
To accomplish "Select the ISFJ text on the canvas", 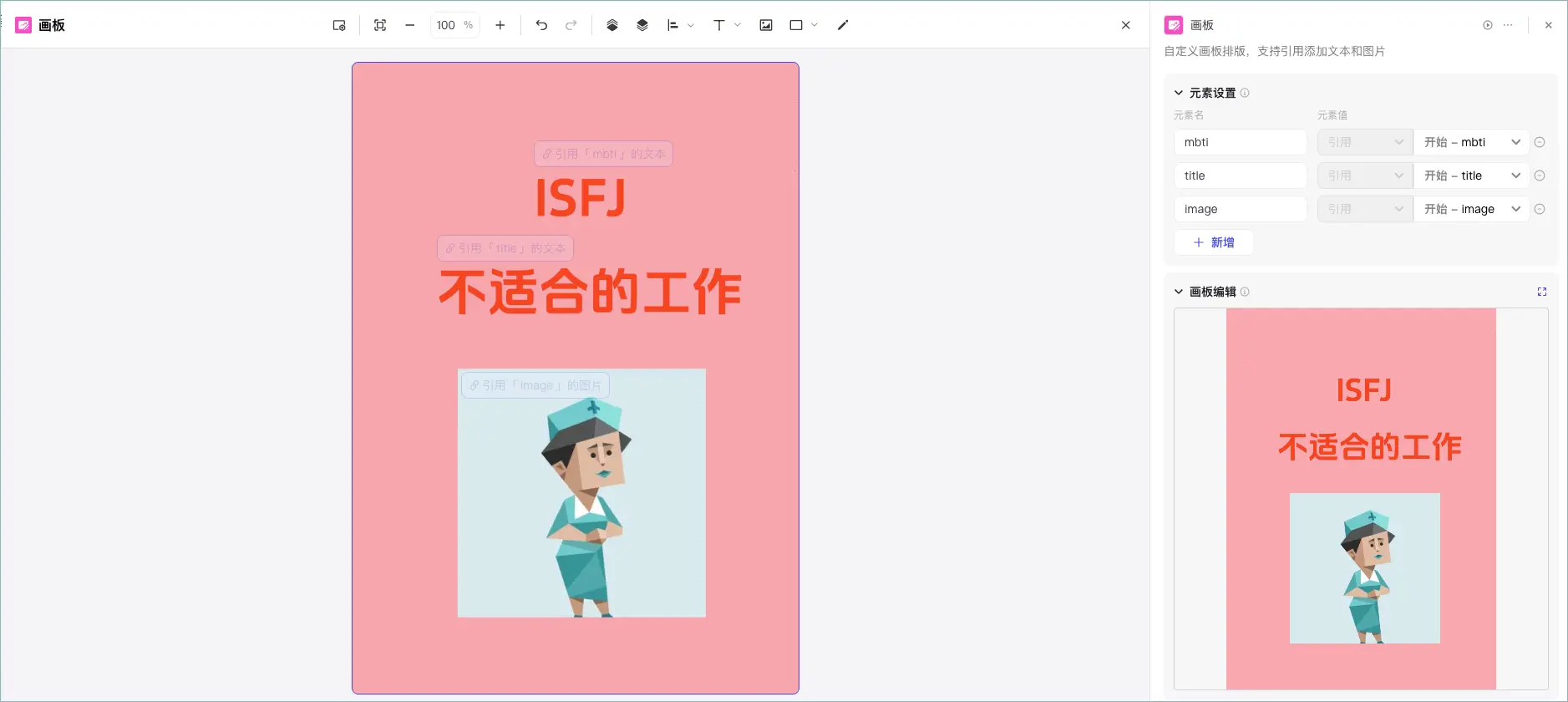I will [x=581, y=198].
